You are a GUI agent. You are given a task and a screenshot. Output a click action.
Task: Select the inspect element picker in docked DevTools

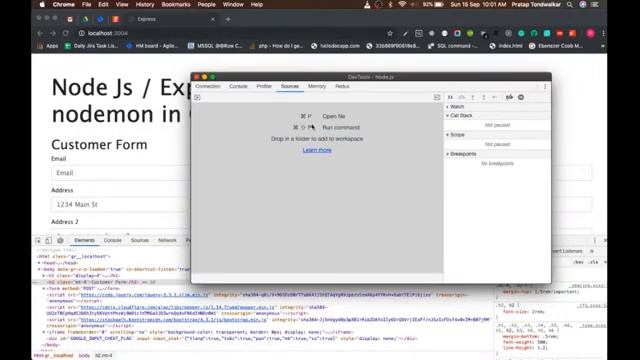click(38, 241)
